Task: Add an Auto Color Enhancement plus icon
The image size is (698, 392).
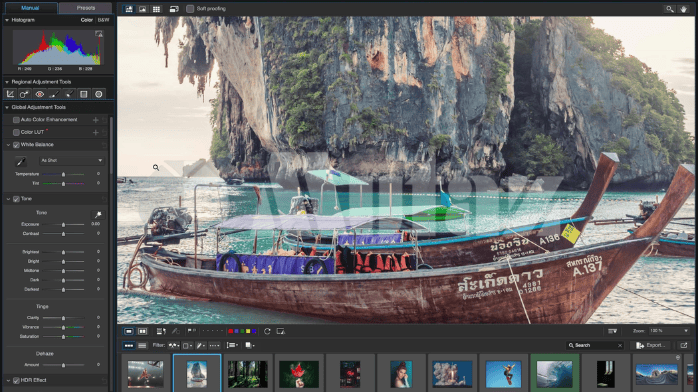Action: click(95, 120)
